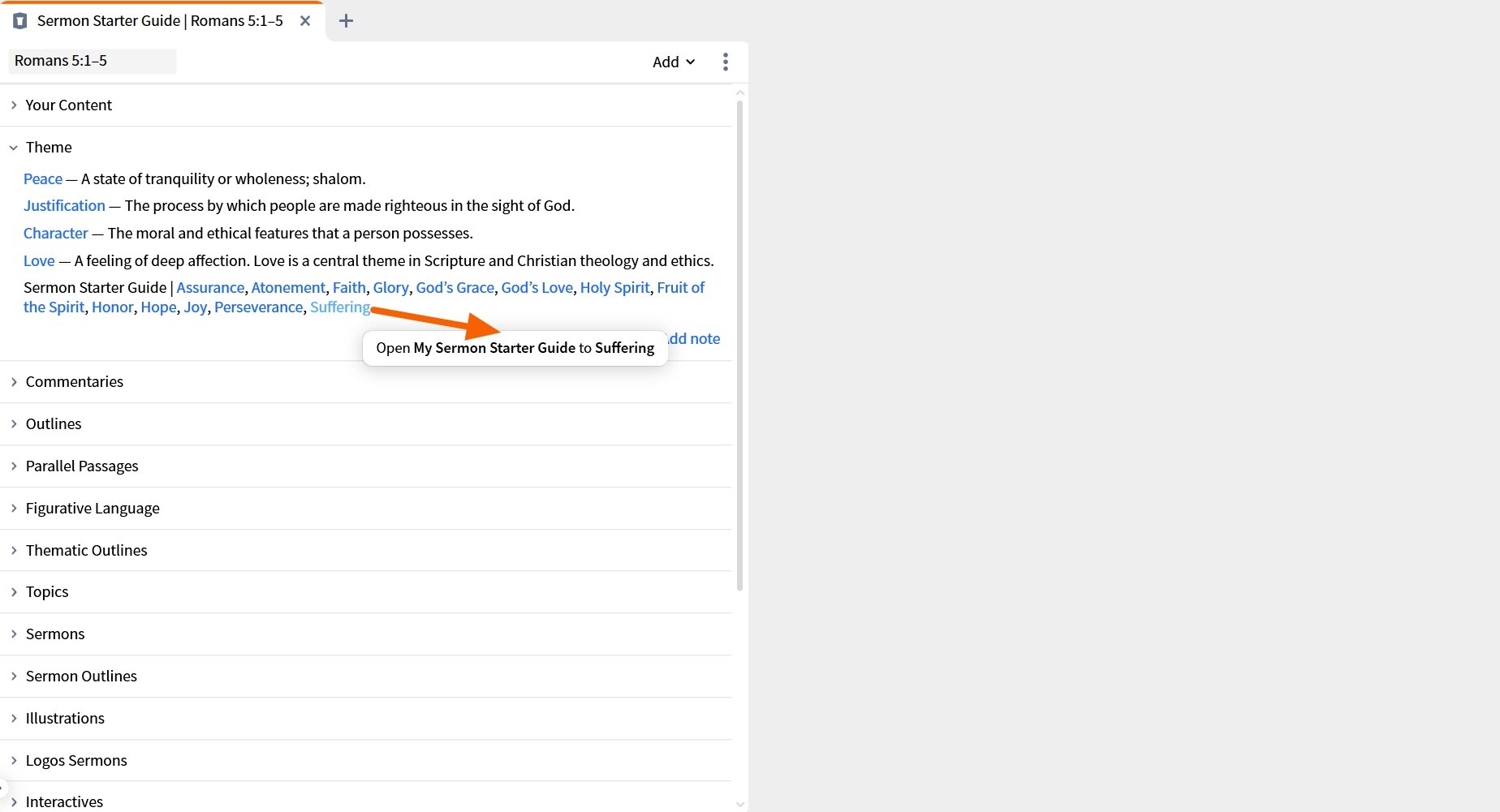Screen dimensions: 1500x812
Task: Open a new tab with the plus icon
Action: tap(346, 20)
